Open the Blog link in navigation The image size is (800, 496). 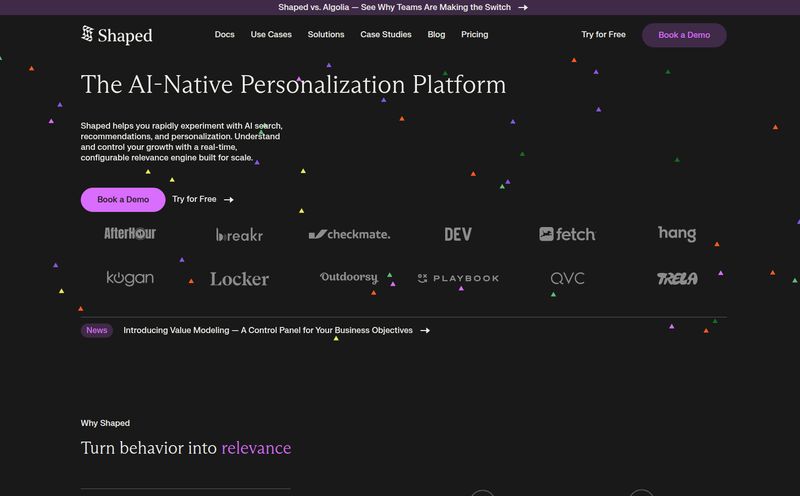click(x=436, y=35)
